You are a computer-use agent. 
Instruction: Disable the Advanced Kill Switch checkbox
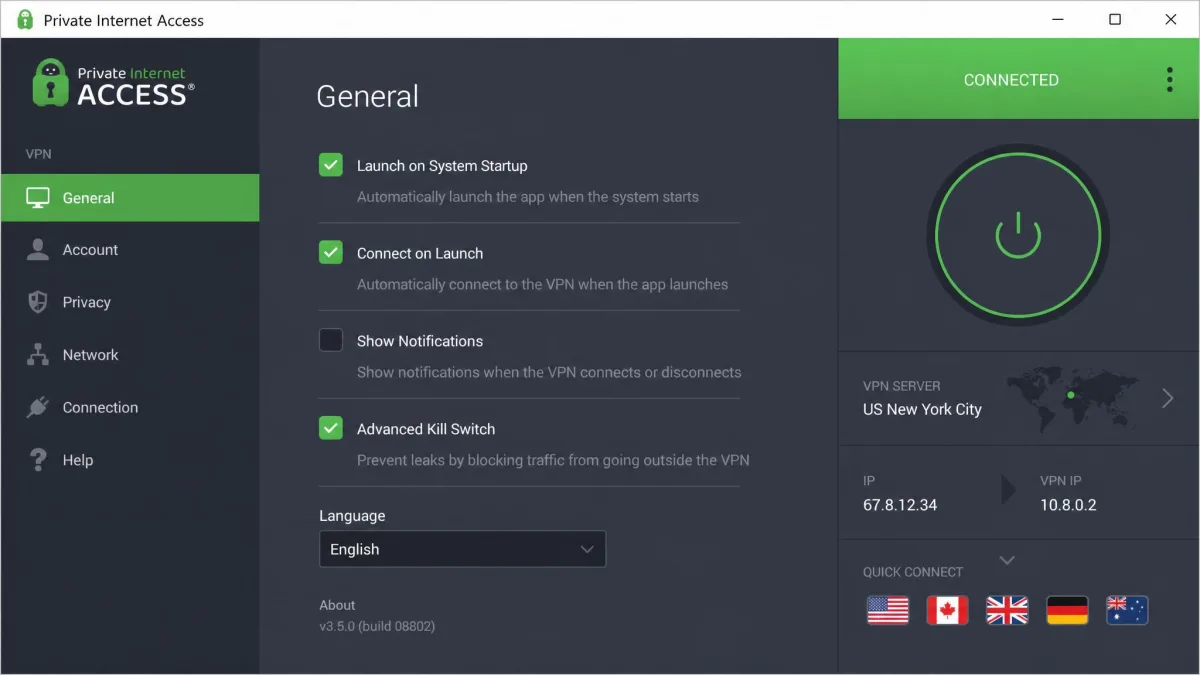point(331,428)
